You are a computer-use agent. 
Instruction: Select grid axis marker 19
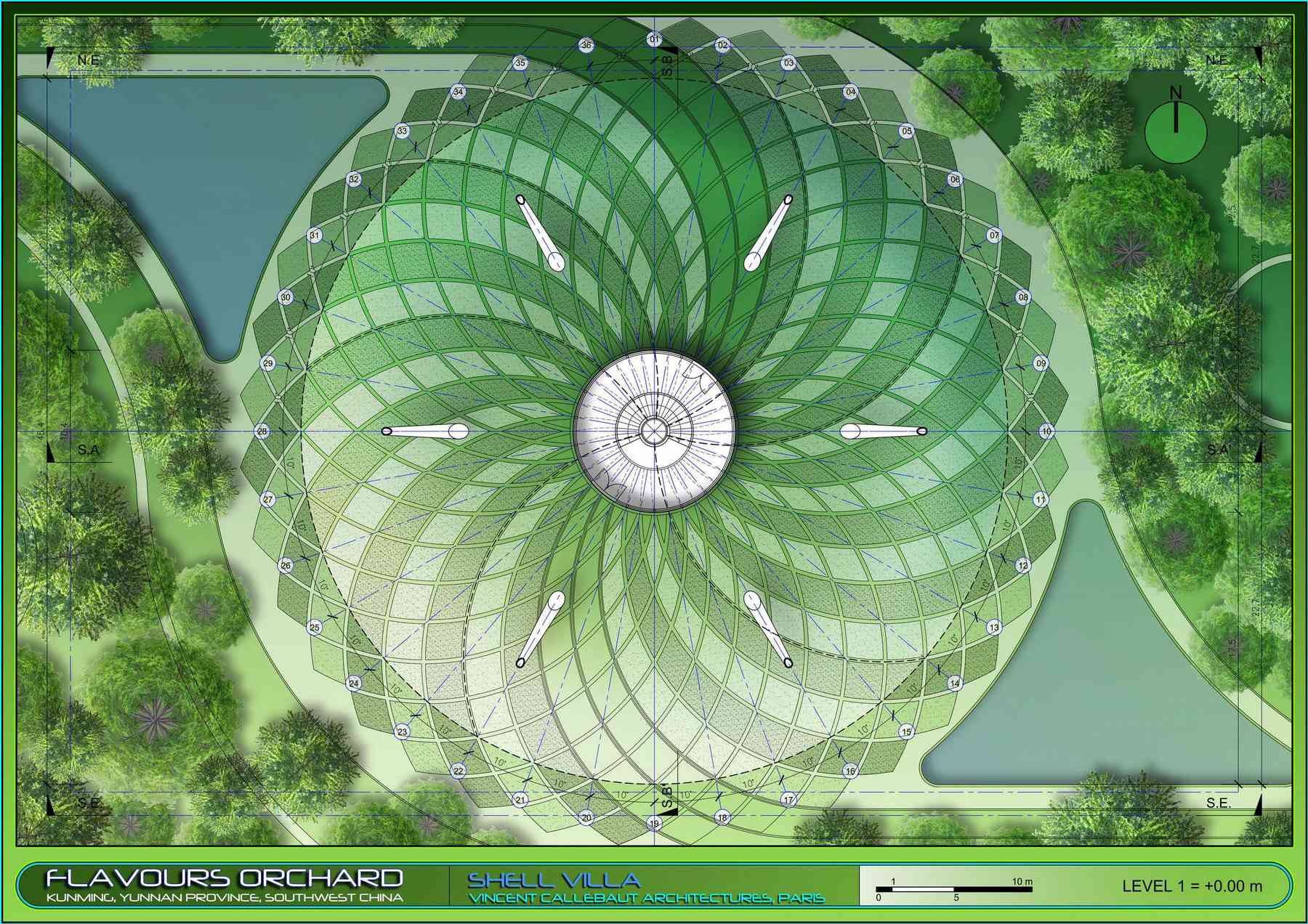654,824
